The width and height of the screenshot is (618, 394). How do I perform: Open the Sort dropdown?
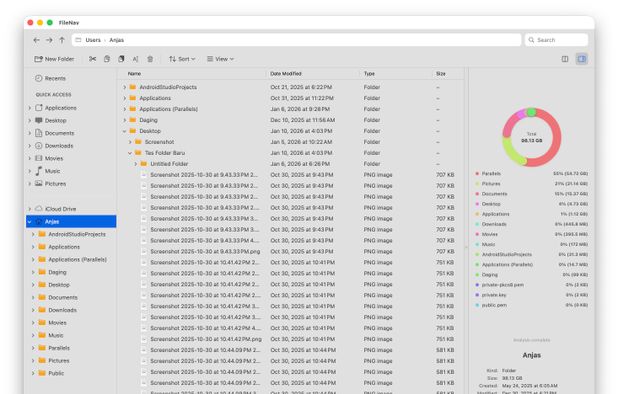[x=182, y=59]
